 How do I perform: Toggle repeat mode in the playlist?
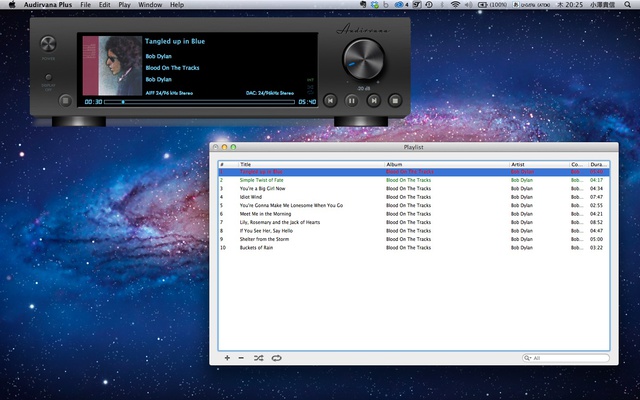click(x=276, y=358)
